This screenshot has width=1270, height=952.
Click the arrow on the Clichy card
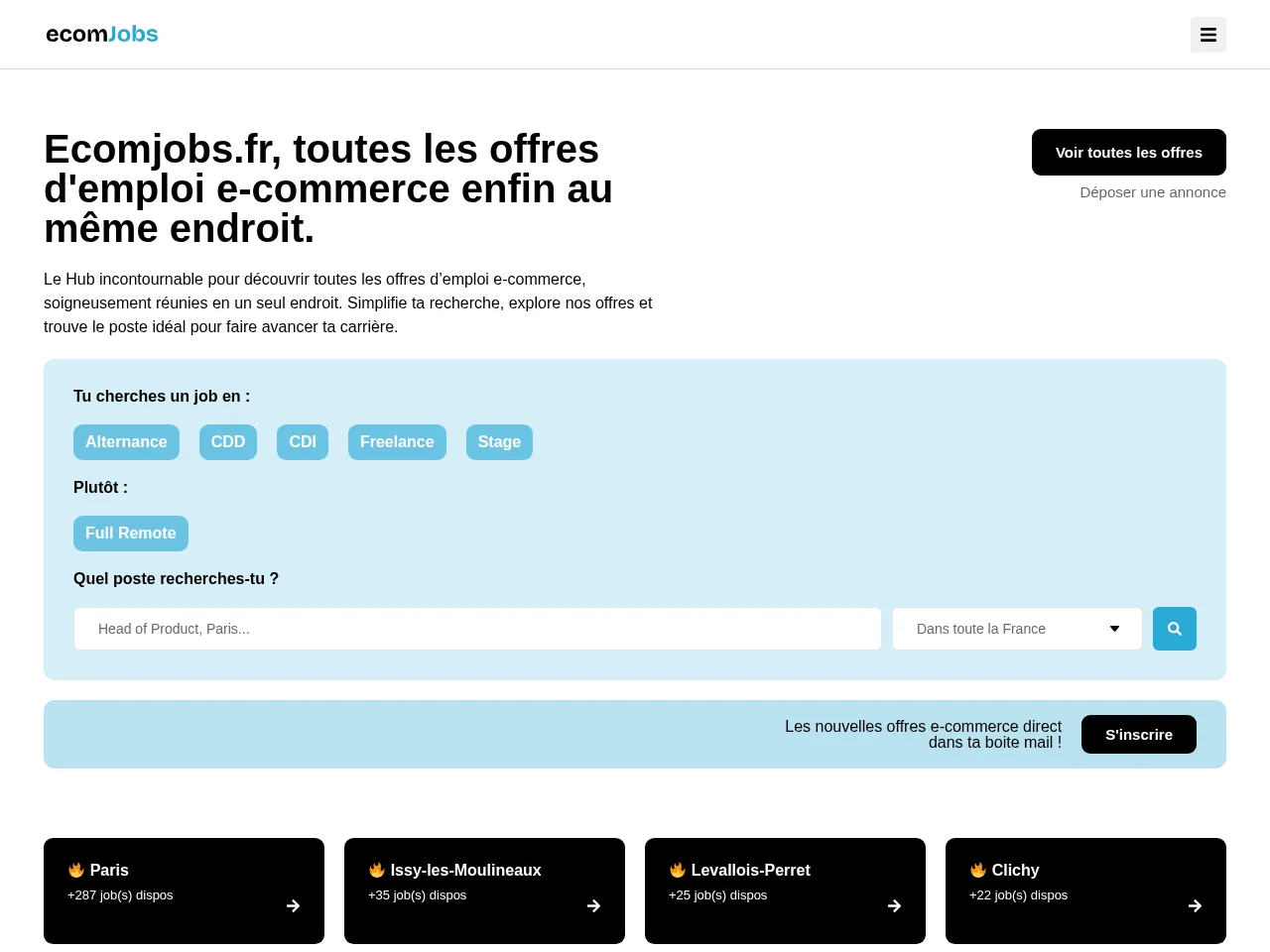point(1195,905)
